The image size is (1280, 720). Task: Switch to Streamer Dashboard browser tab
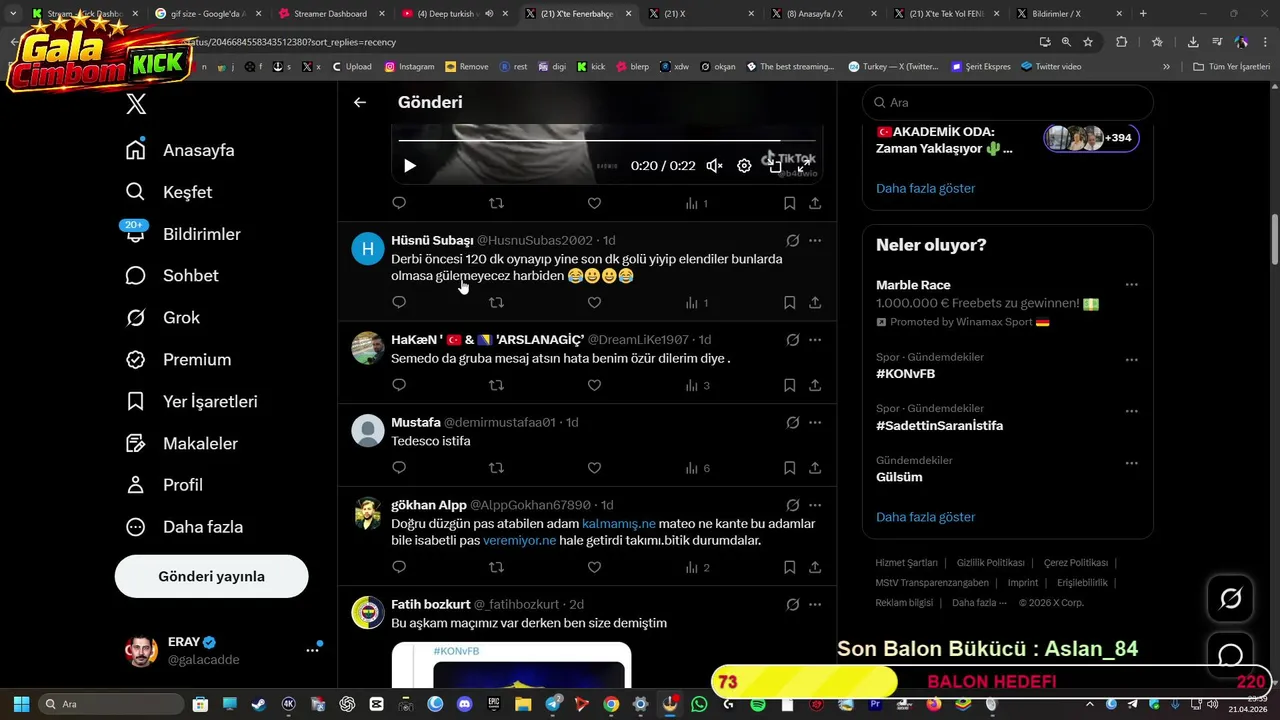point(330,14)
